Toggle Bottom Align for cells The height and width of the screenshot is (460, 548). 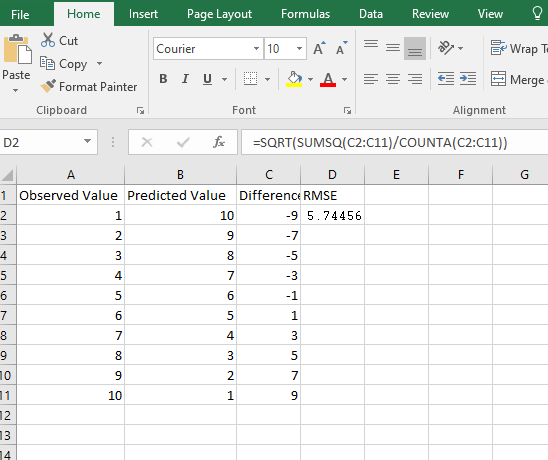[x=415, y=48]
